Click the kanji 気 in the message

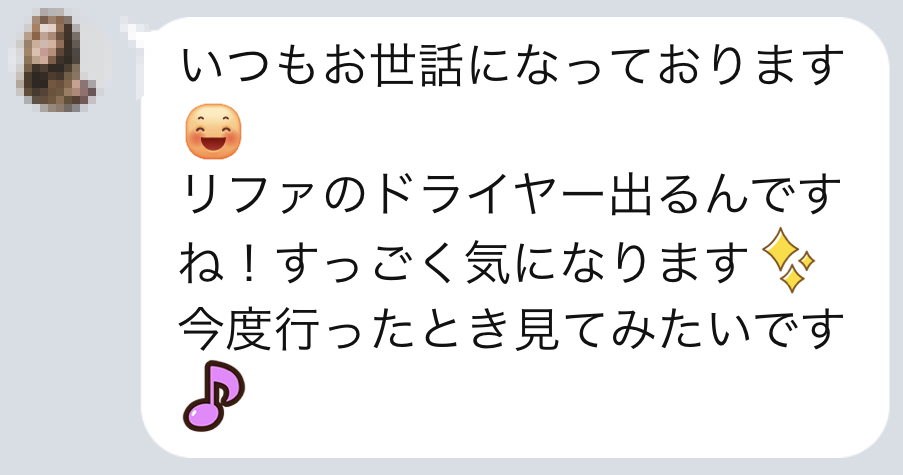tap(488, 263)
